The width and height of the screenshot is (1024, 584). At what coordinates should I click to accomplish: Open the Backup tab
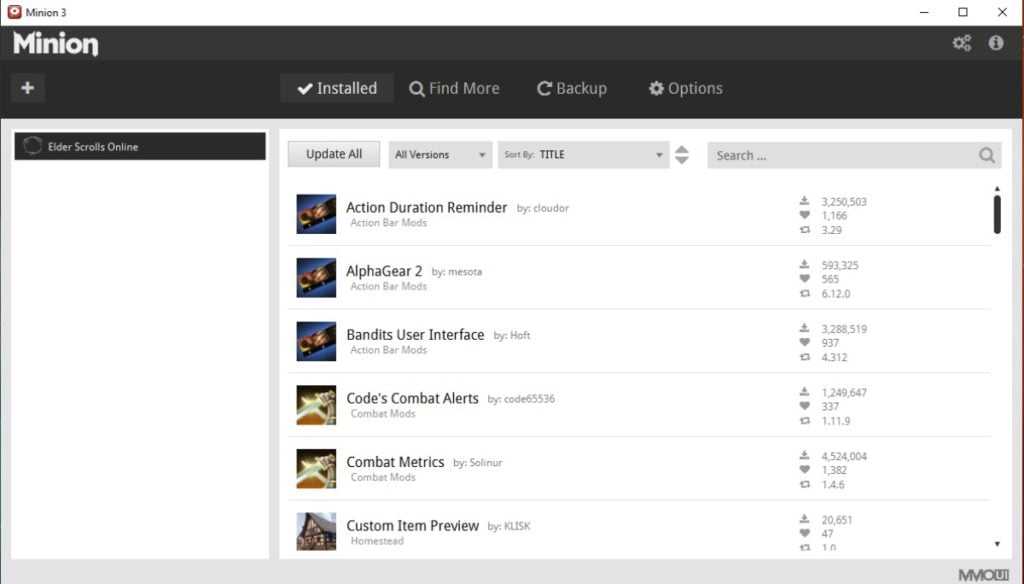point(572,88)
